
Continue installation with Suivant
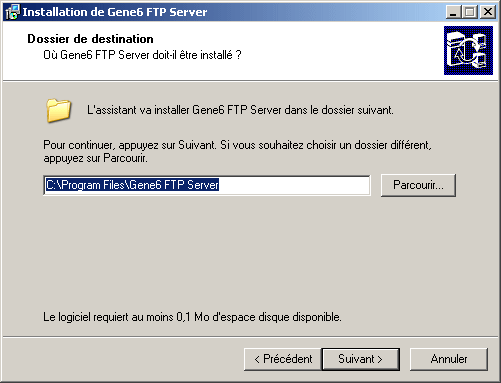[361, 359]
